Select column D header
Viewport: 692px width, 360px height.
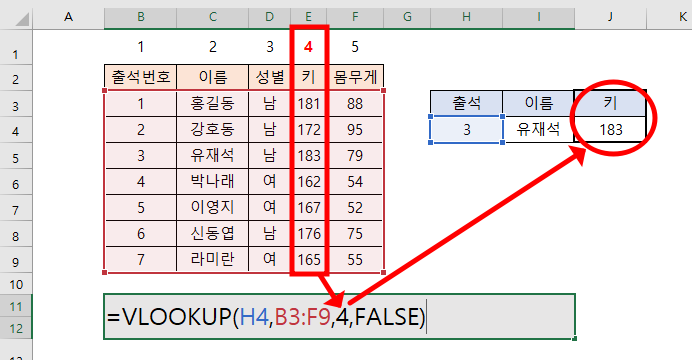tap(269, 17)
